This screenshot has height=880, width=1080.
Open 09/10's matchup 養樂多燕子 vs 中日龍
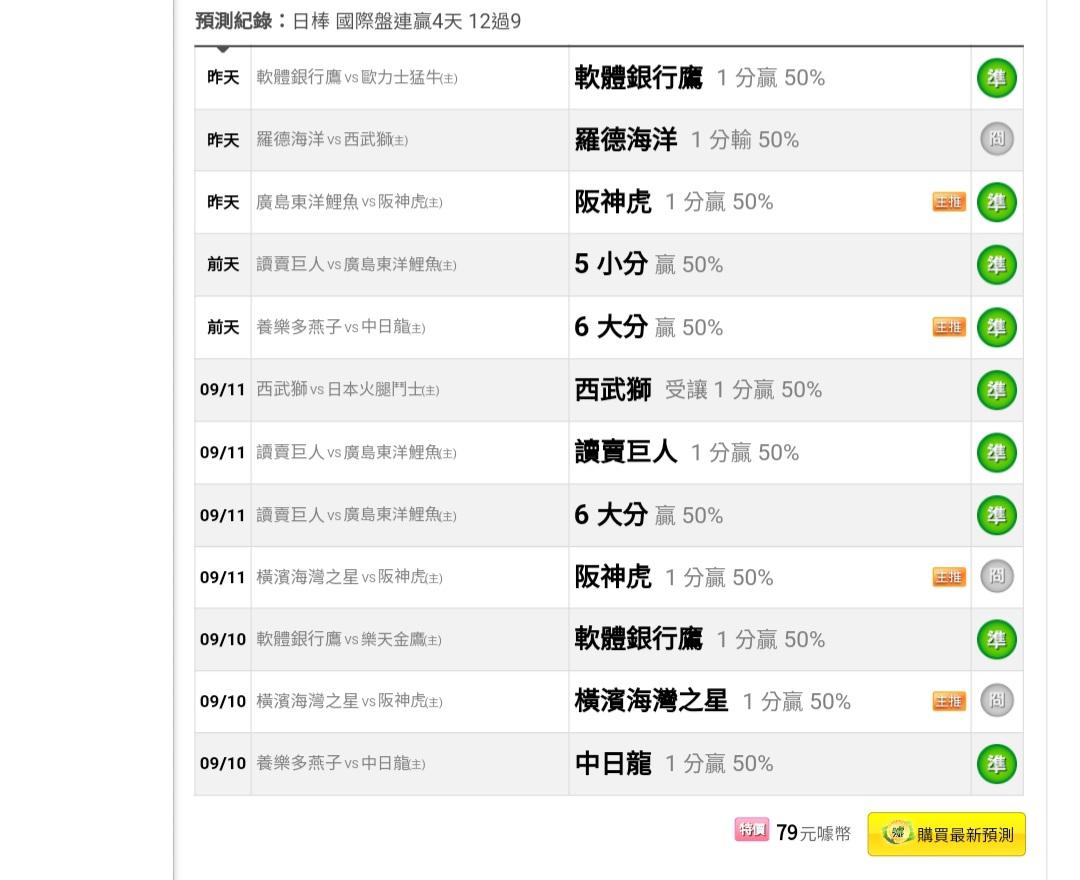[x=341, y=764]
